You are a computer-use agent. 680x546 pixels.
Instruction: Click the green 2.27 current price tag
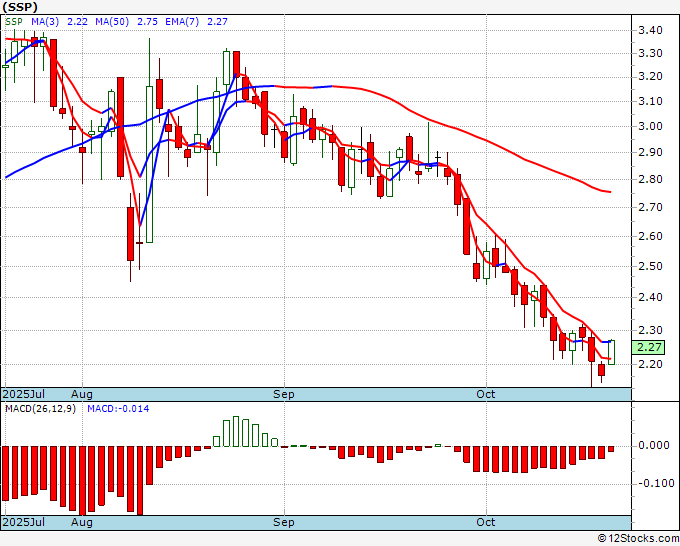(649, 347)
